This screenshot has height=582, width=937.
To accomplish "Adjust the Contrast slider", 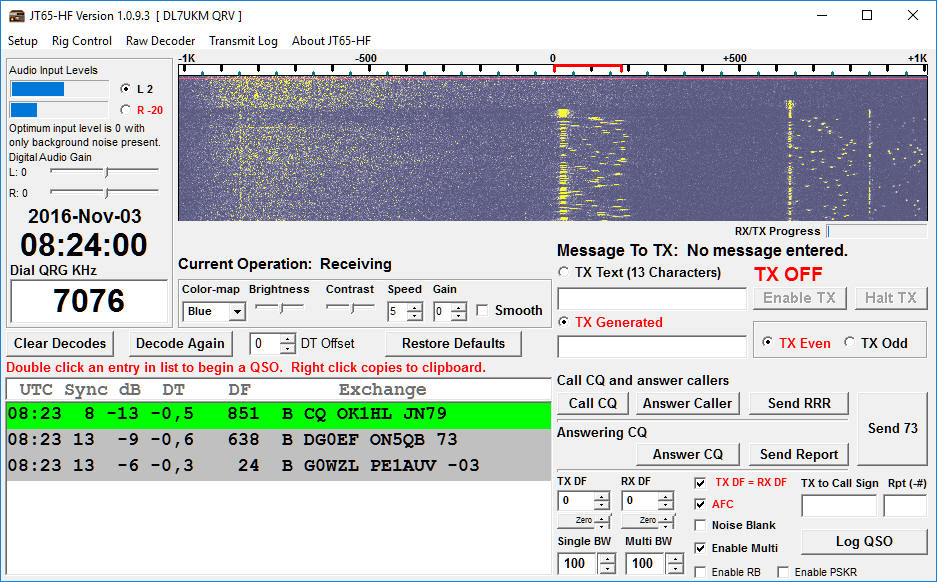I will click(x=350, y=308).
